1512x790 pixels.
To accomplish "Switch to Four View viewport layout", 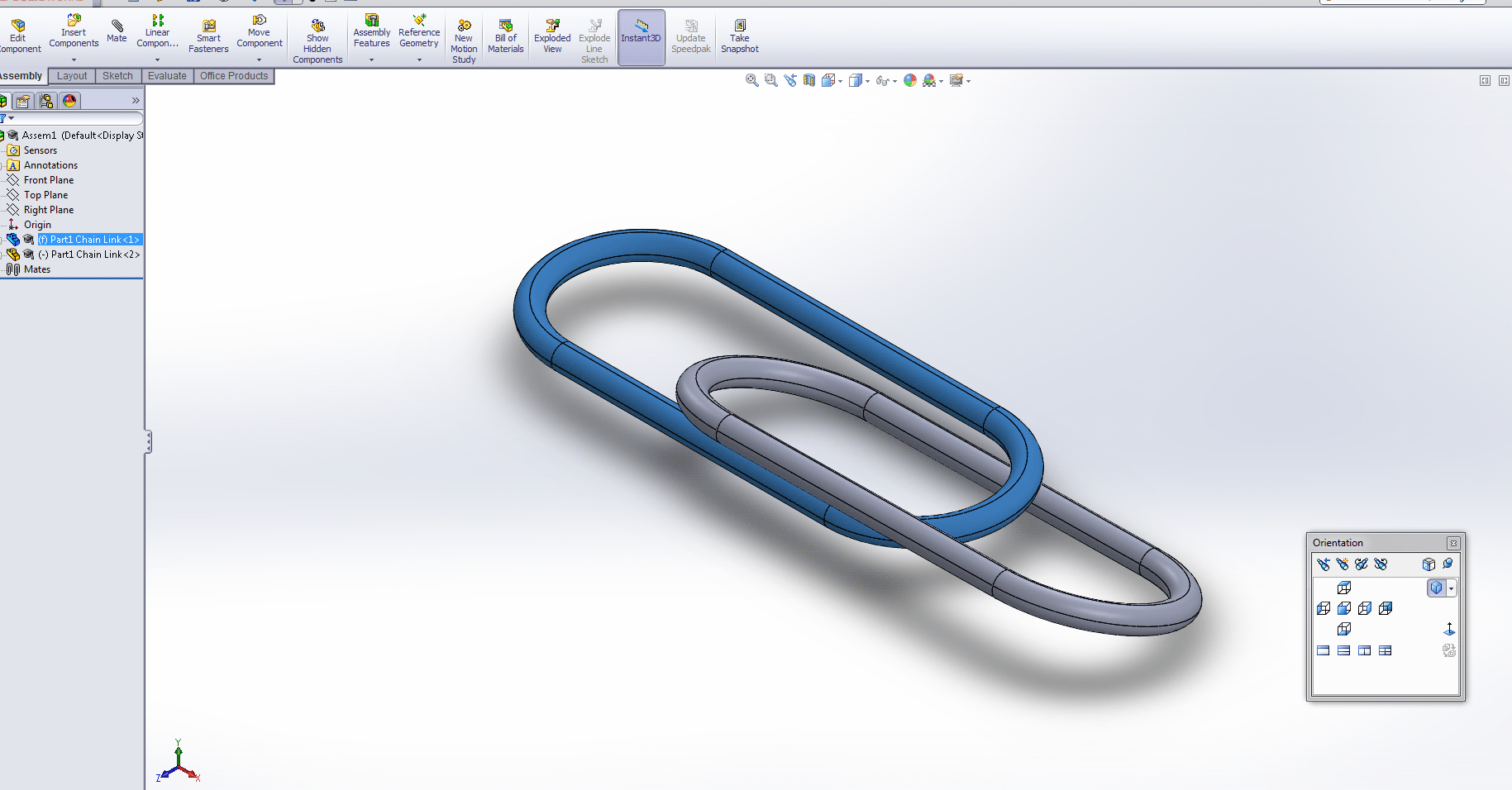I will click(x=1385, y=650).
